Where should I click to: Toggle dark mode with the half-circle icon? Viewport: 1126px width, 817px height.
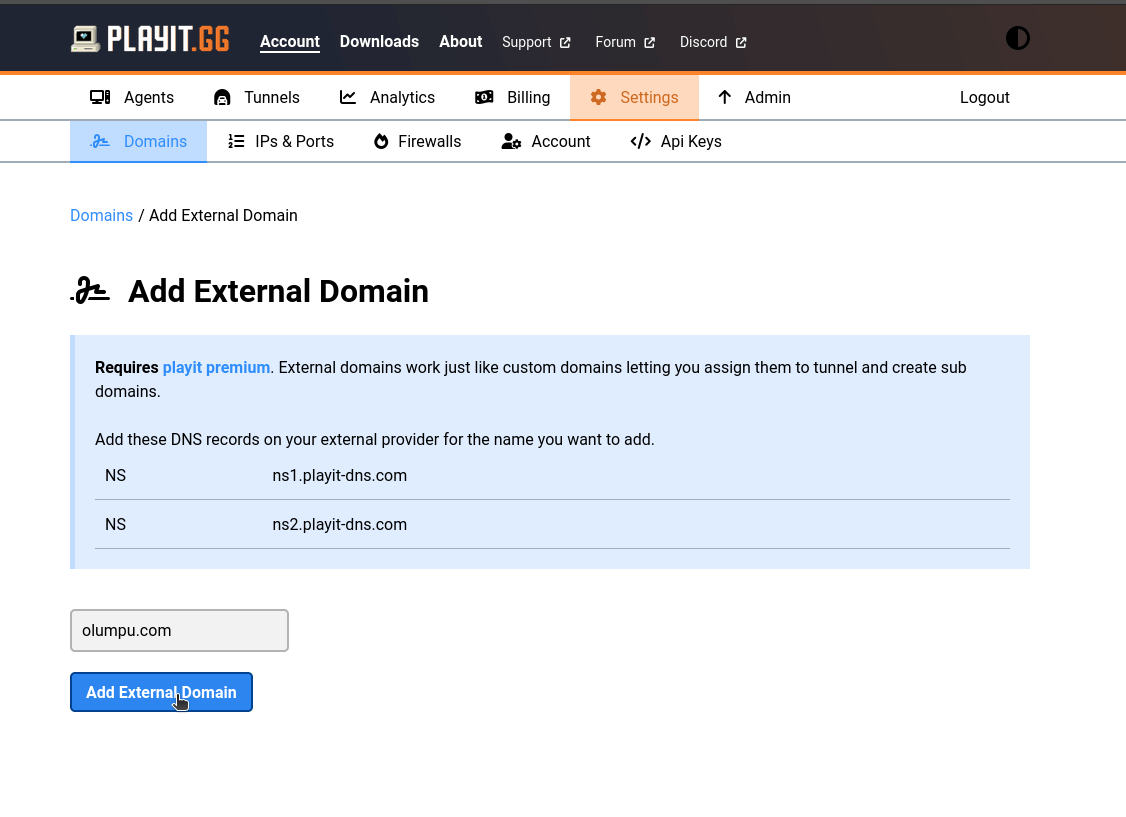1017,38
